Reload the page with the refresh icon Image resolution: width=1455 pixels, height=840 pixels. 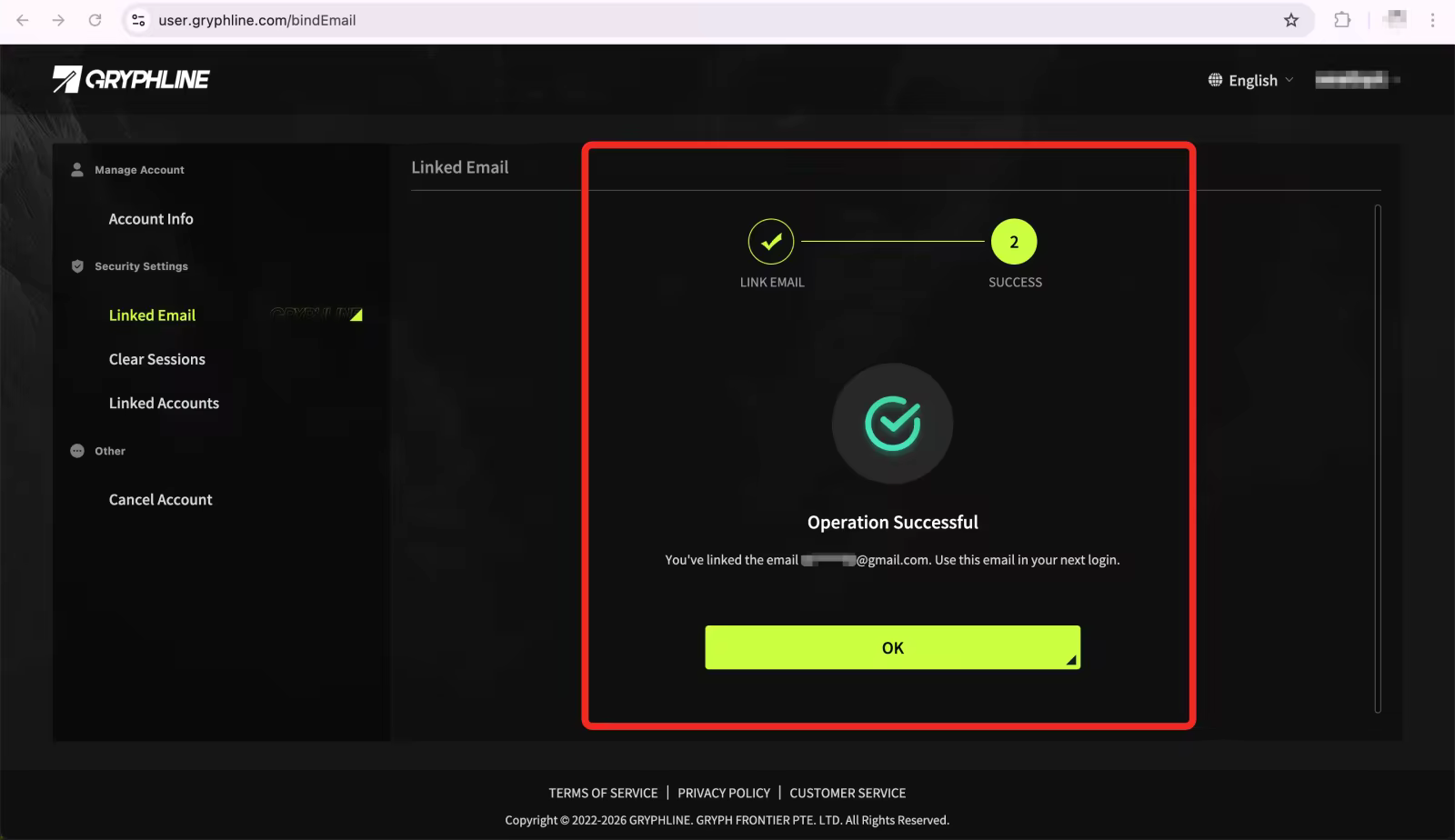(x=95, y=20)
